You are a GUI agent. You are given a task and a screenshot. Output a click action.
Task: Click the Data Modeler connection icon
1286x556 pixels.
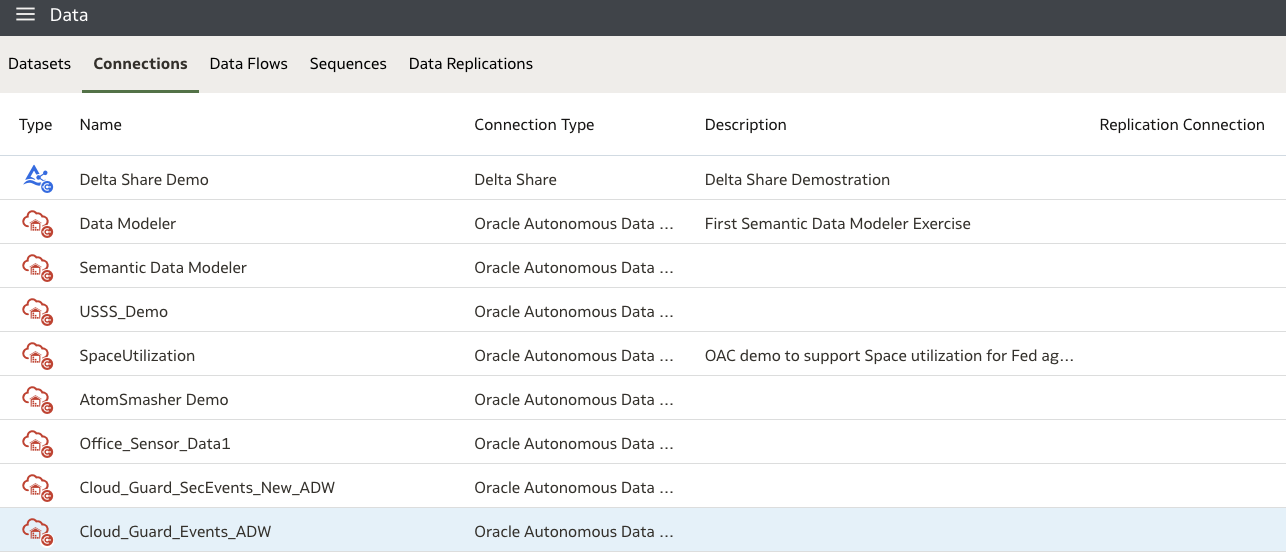pos(37,223)
